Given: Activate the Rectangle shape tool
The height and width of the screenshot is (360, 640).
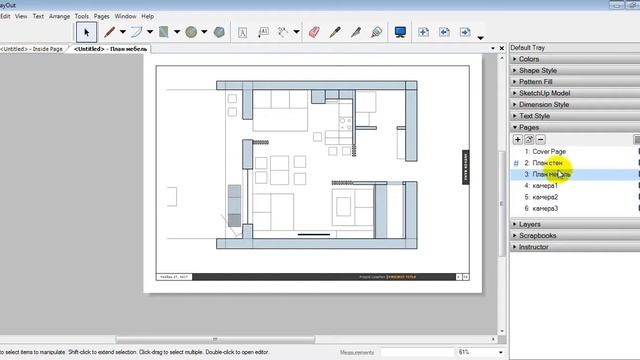Looking at the screenshot, I should pos(164,32).
